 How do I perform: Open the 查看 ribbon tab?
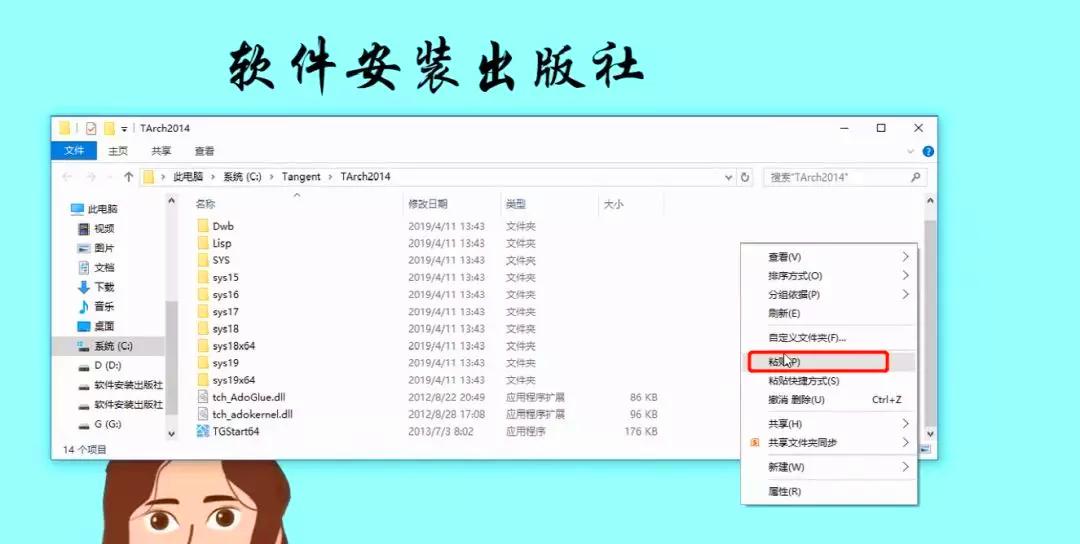click(x=205, y=151)
